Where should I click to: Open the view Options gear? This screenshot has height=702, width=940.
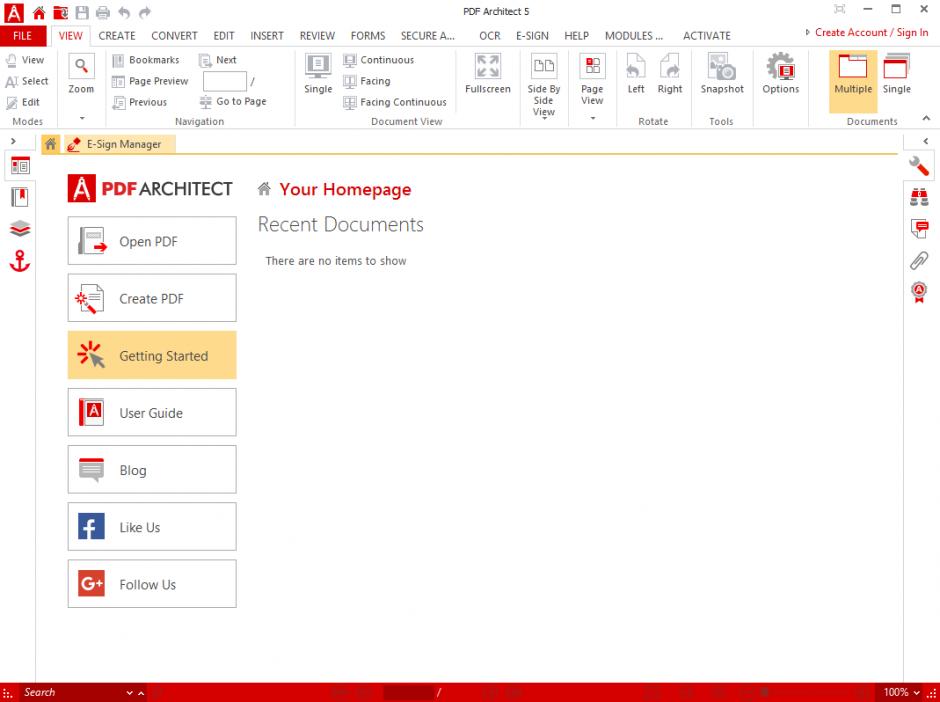(x=780, y=75)
